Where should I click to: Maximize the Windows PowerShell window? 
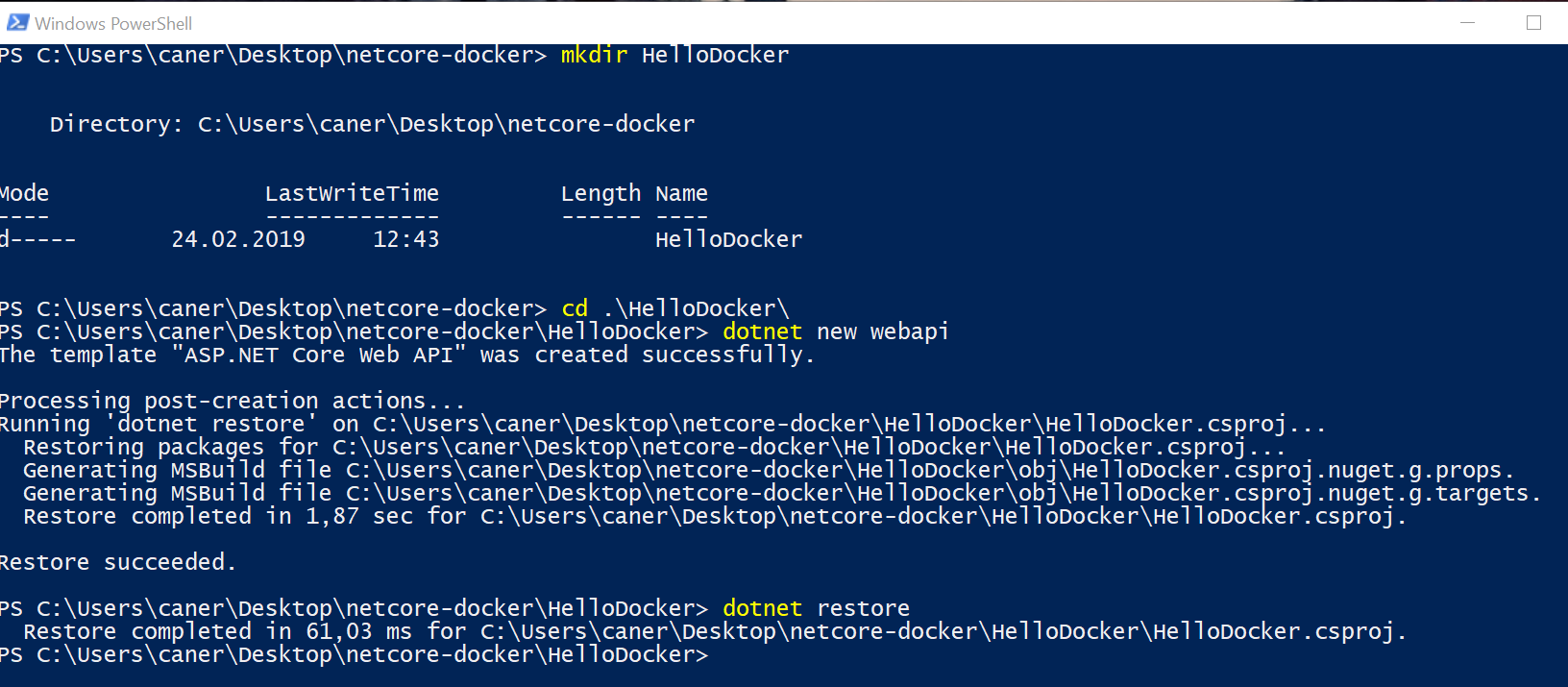point(1533,22)
